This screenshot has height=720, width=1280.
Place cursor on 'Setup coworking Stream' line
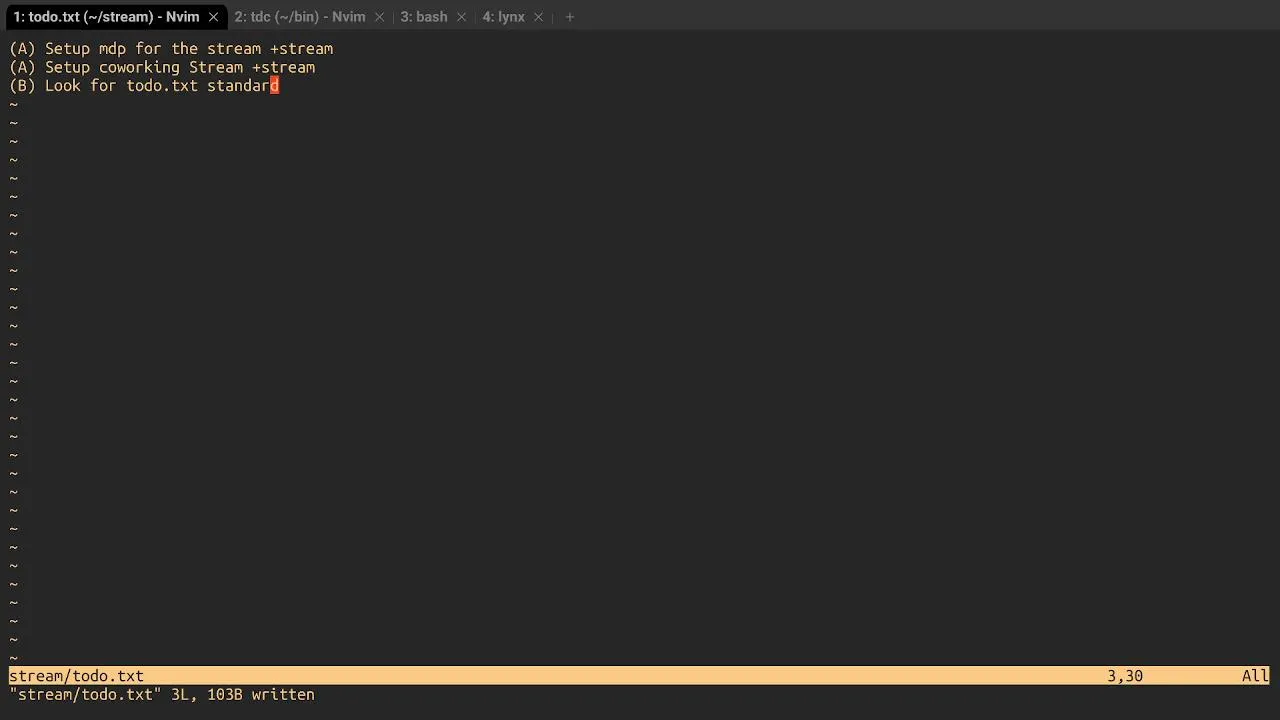coord(162,67)
